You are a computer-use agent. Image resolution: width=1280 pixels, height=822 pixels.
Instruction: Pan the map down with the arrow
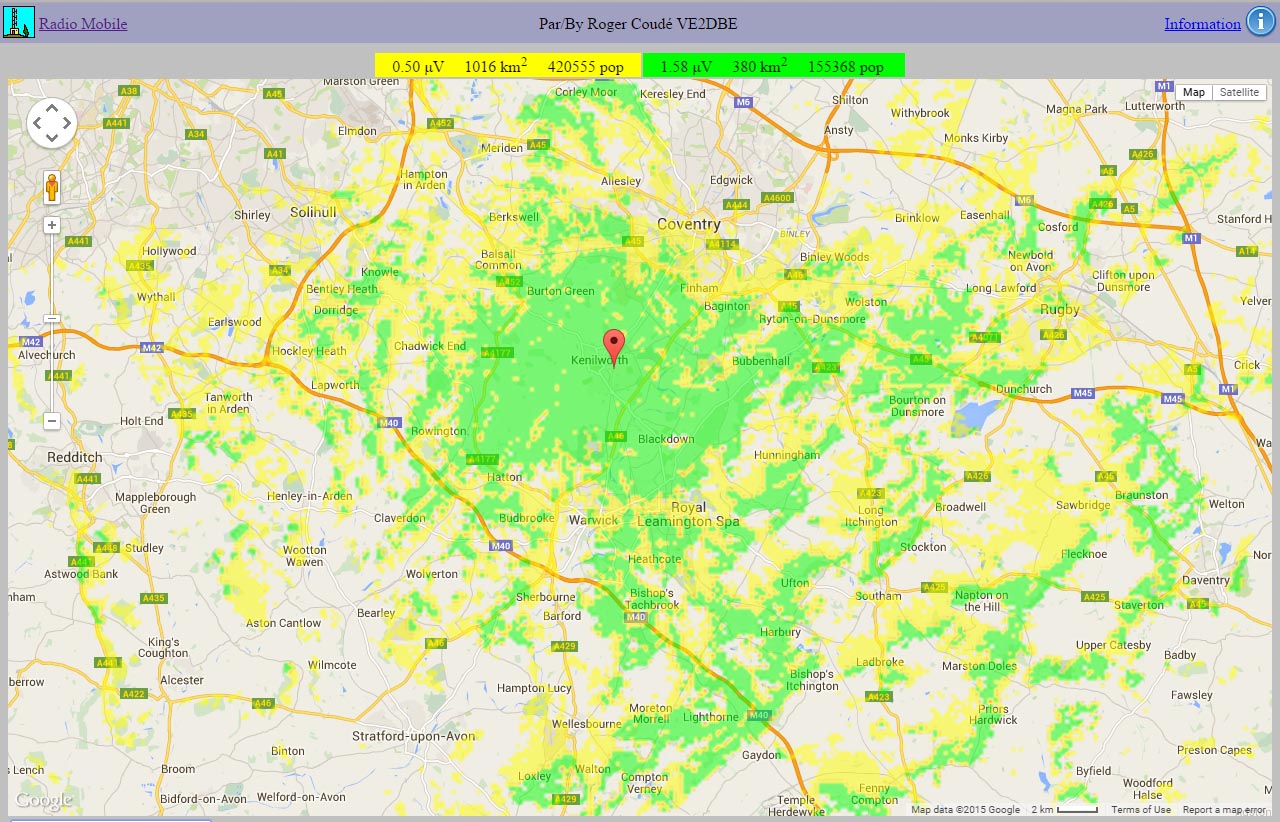52,138
